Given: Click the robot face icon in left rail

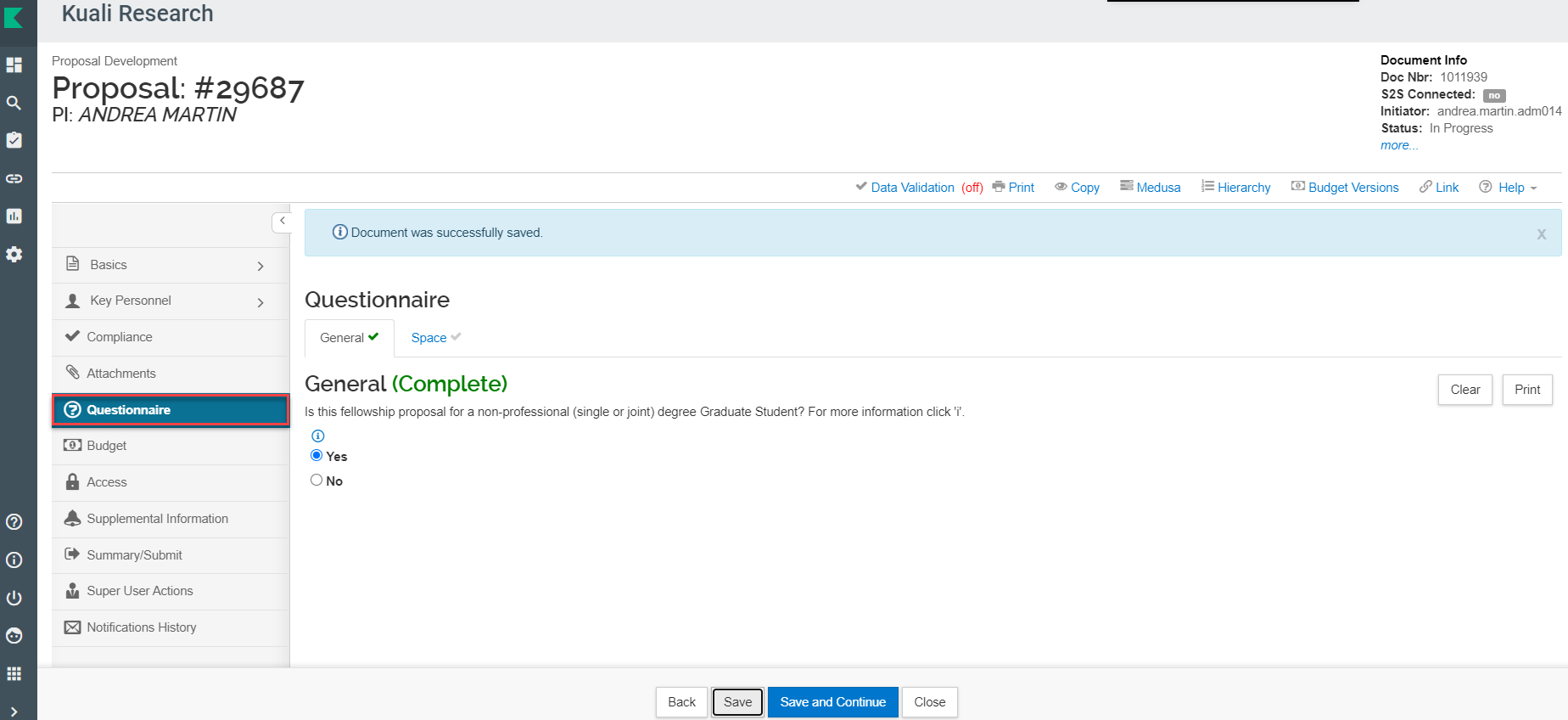Looking at the screenshot, I should click(14, 636).
